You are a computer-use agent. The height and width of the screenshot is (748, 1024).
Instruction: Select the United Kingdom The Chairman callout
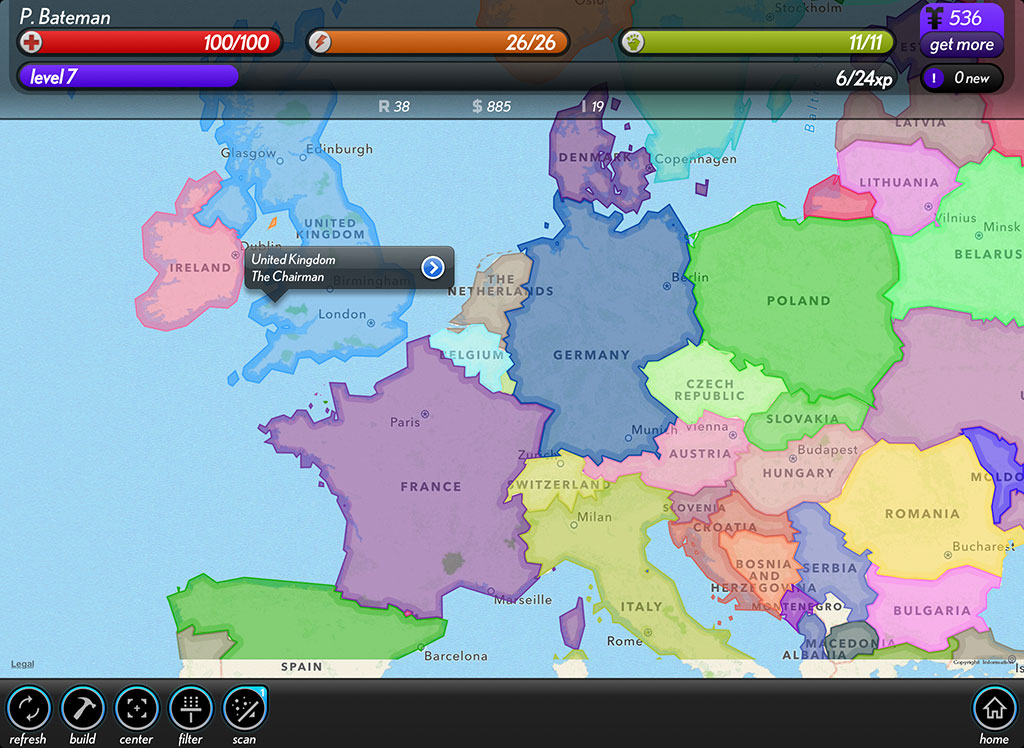coord(349,268)
